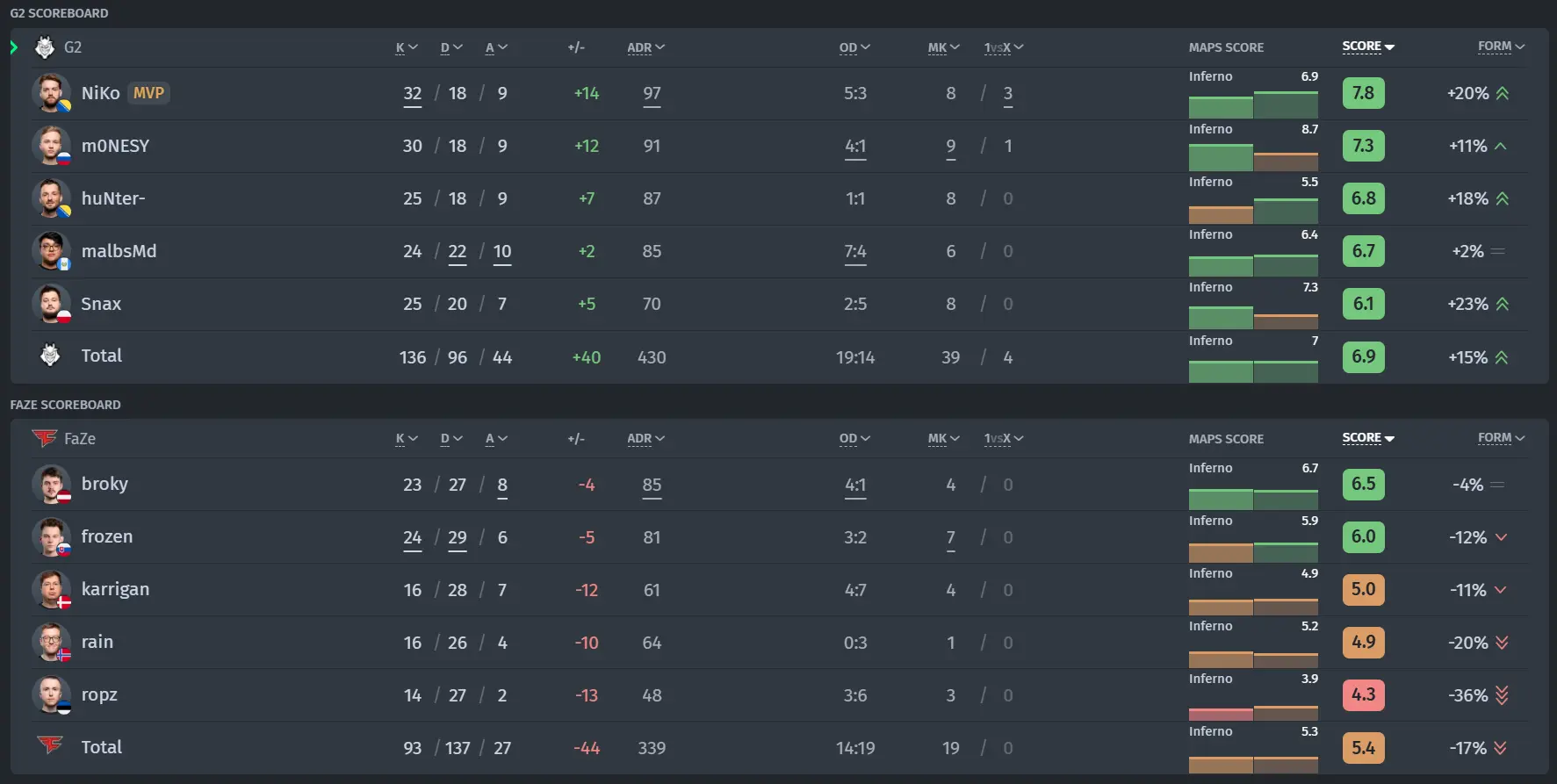Viewport: 1557px width, 784px height.
Task: Click the FaZe team name in header
Action: [80, 438]
